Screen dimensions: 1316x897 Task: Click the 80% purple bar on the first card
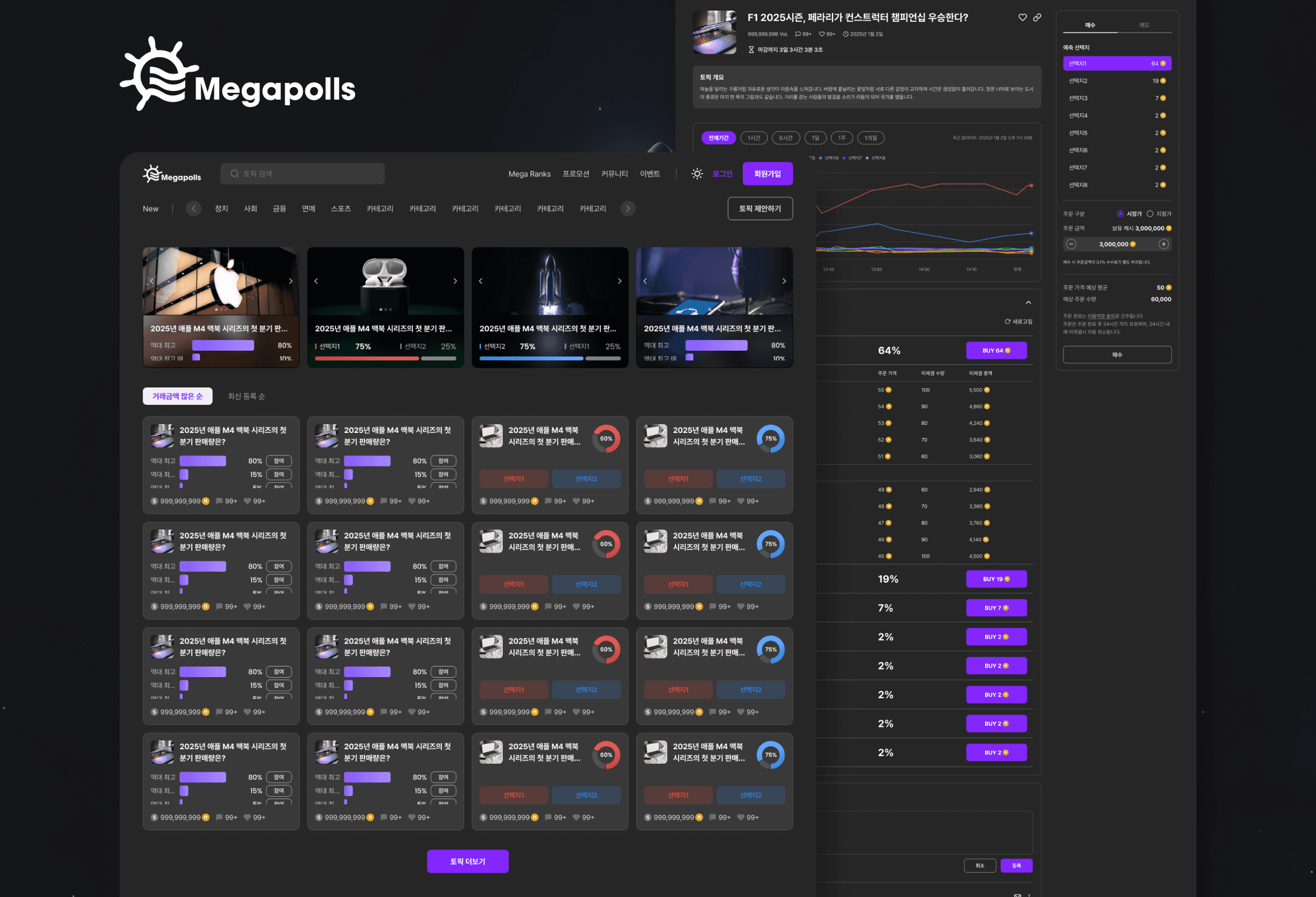(x=203, y=461)
